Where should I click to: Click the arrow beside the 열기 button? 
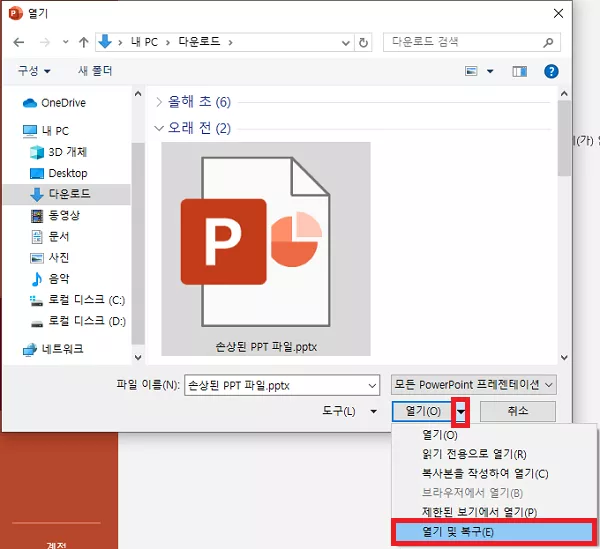pyautogui.click(x=461, y=412)
